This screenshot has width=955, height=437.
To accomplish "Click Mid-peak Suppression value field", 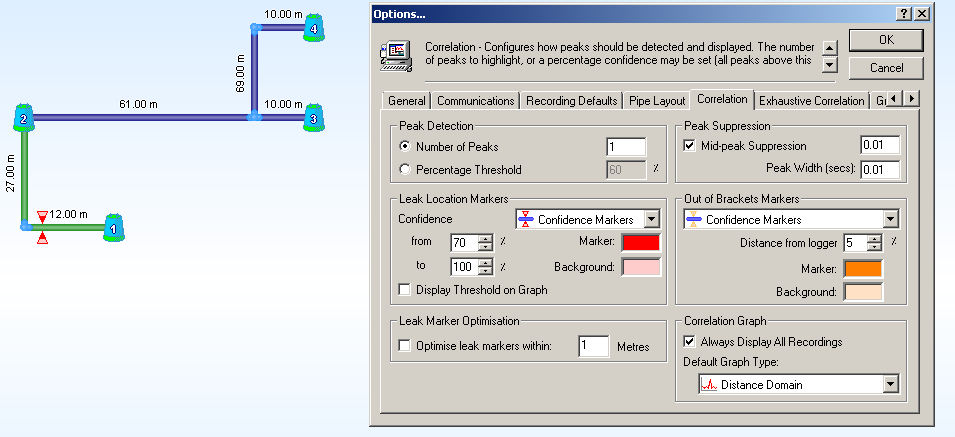I will [x=880, y=145].
